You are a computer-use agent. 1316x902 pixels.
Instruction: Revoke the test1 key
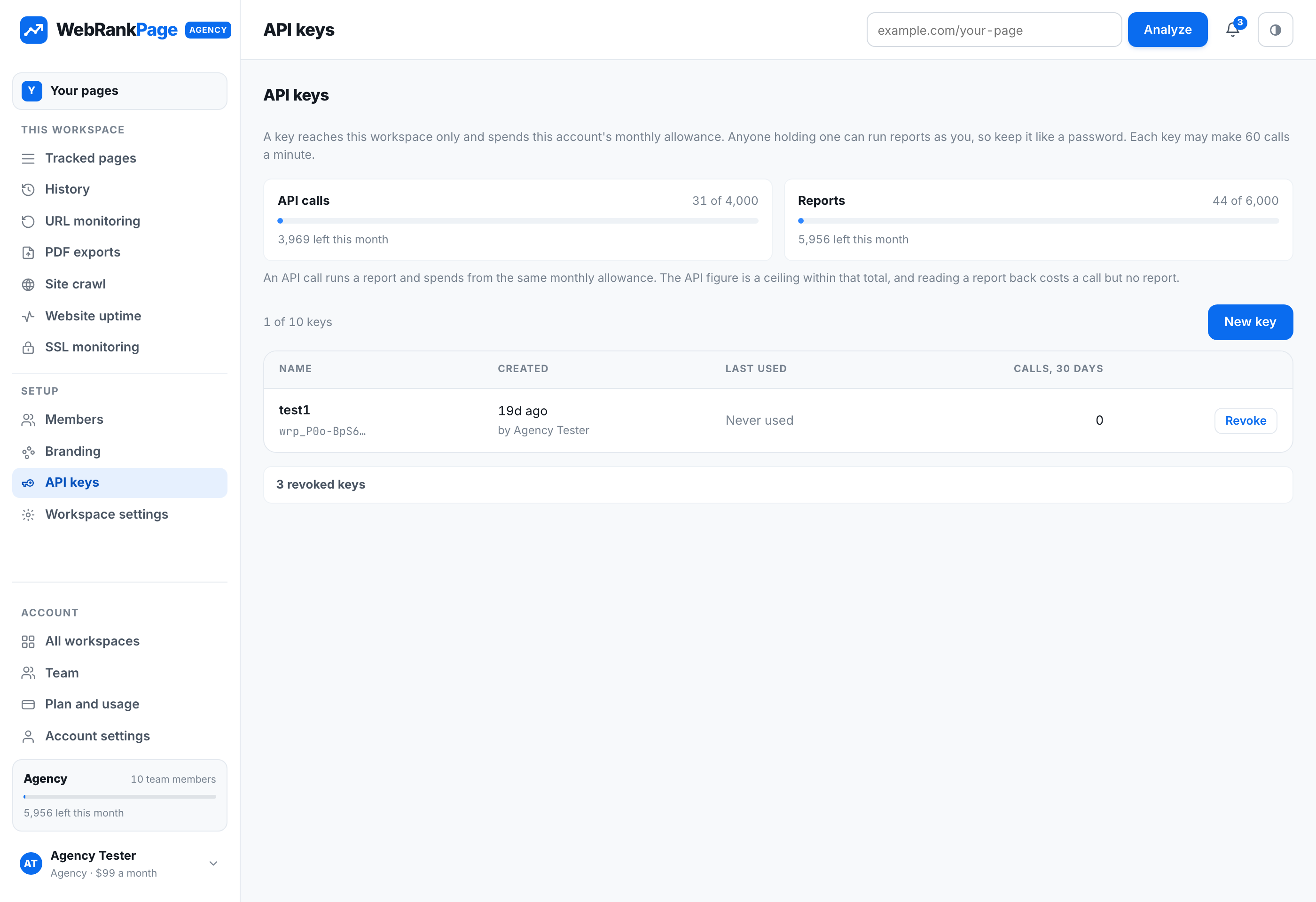tap(1245, 420)
